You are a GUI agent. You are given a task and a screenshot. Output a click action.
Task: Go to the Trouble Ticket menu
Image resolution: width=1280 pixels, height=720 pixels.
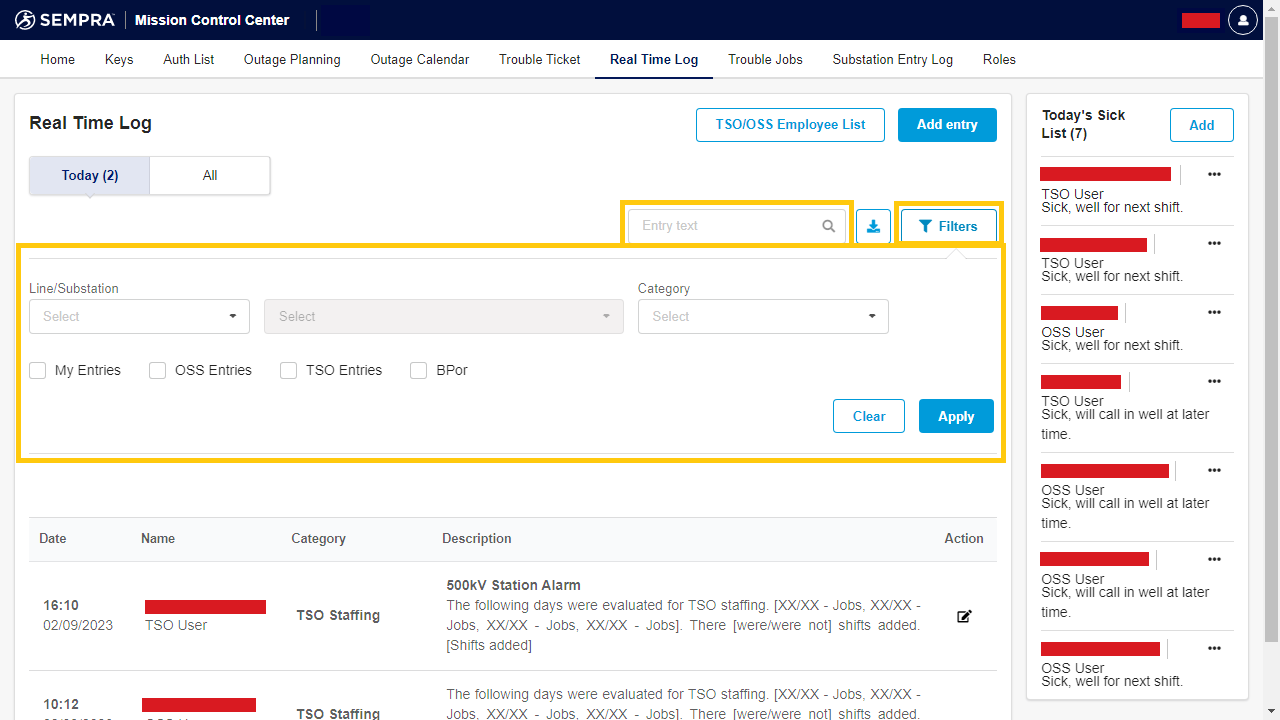click(x=540, y=59)
